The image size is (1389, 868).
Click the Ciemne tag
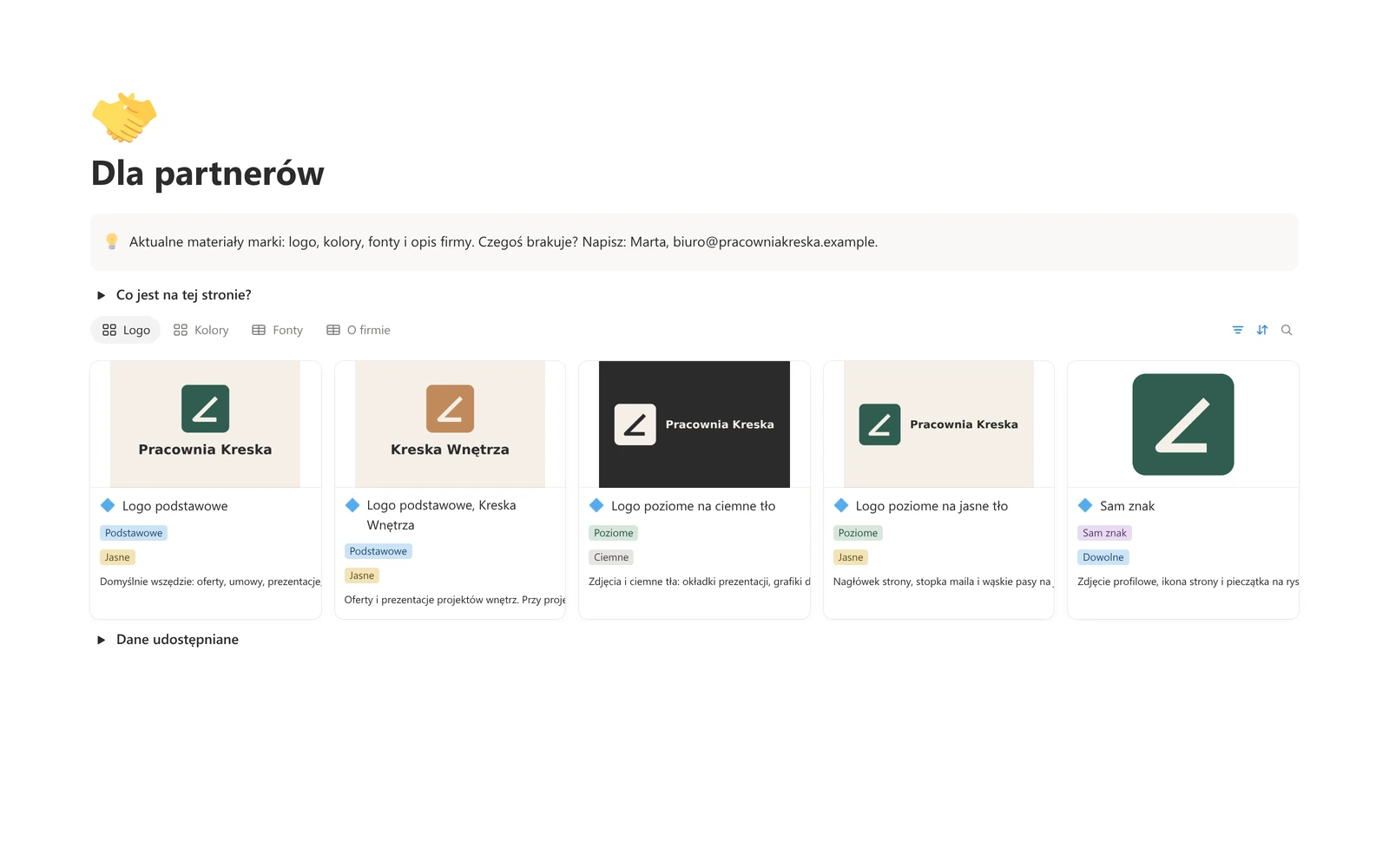coord(611,557)
